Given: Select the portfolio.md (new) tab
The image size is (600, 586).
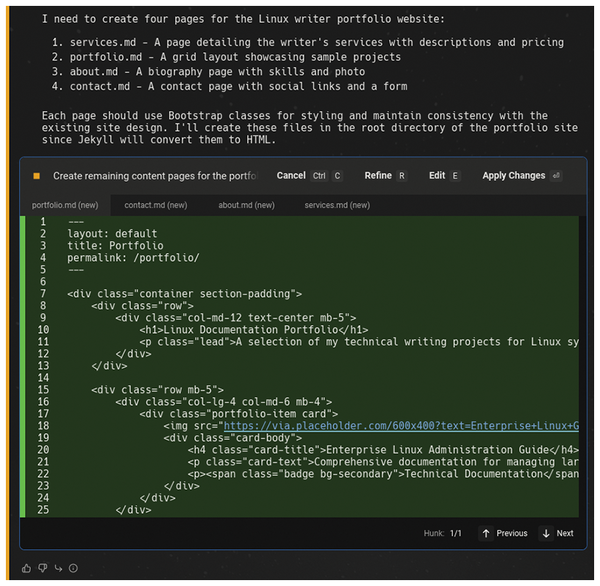Looking at the screenshot, I should tap(67, 205).
